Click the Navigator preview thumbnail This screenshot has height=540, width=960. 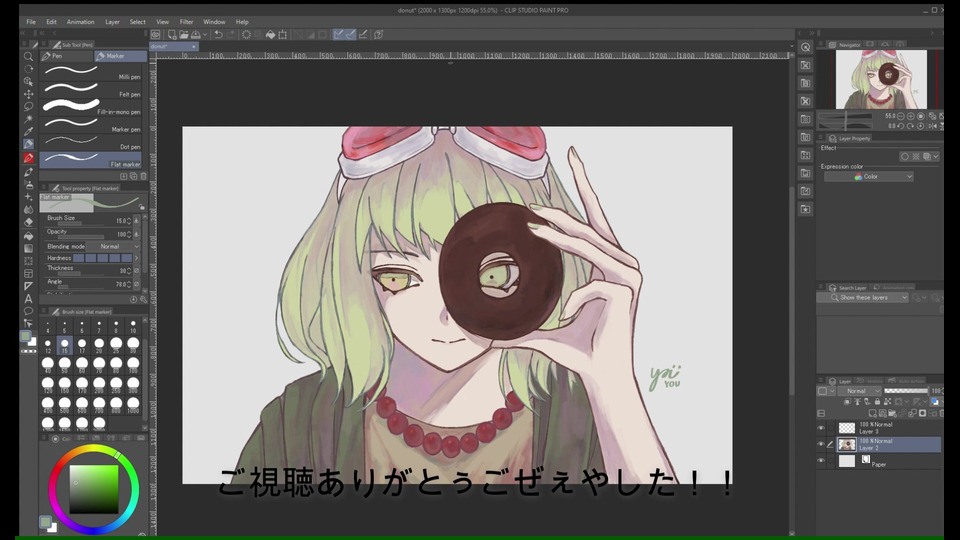(881, 80)
